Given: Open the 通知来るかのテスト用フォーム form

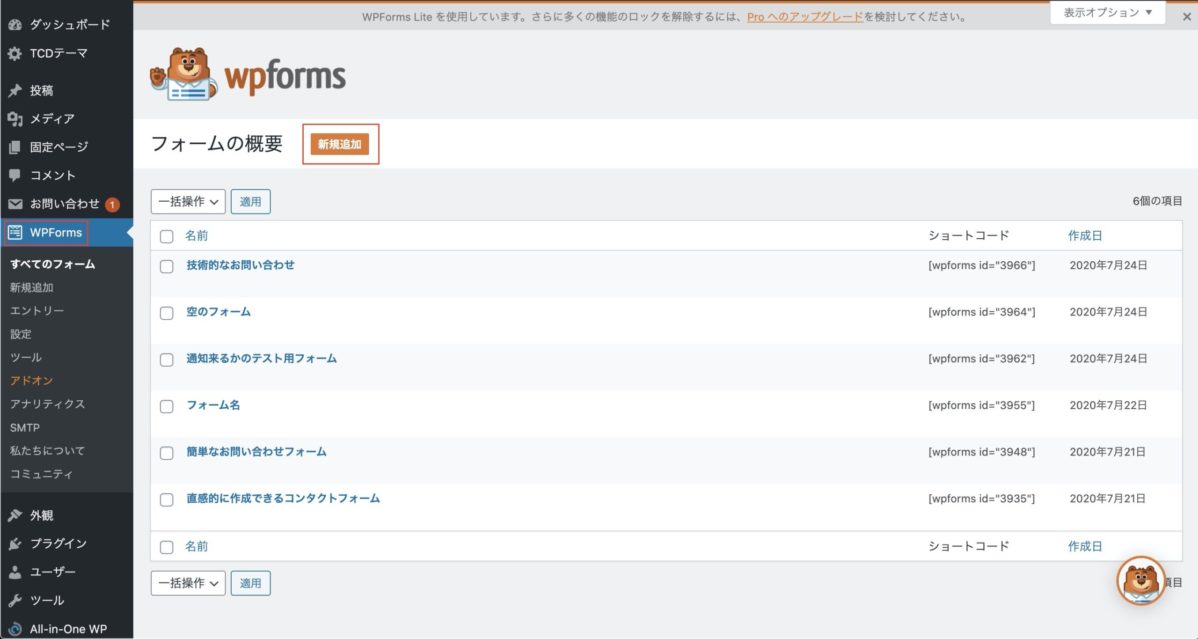Looking at the screenshot, I should point(261,358).
